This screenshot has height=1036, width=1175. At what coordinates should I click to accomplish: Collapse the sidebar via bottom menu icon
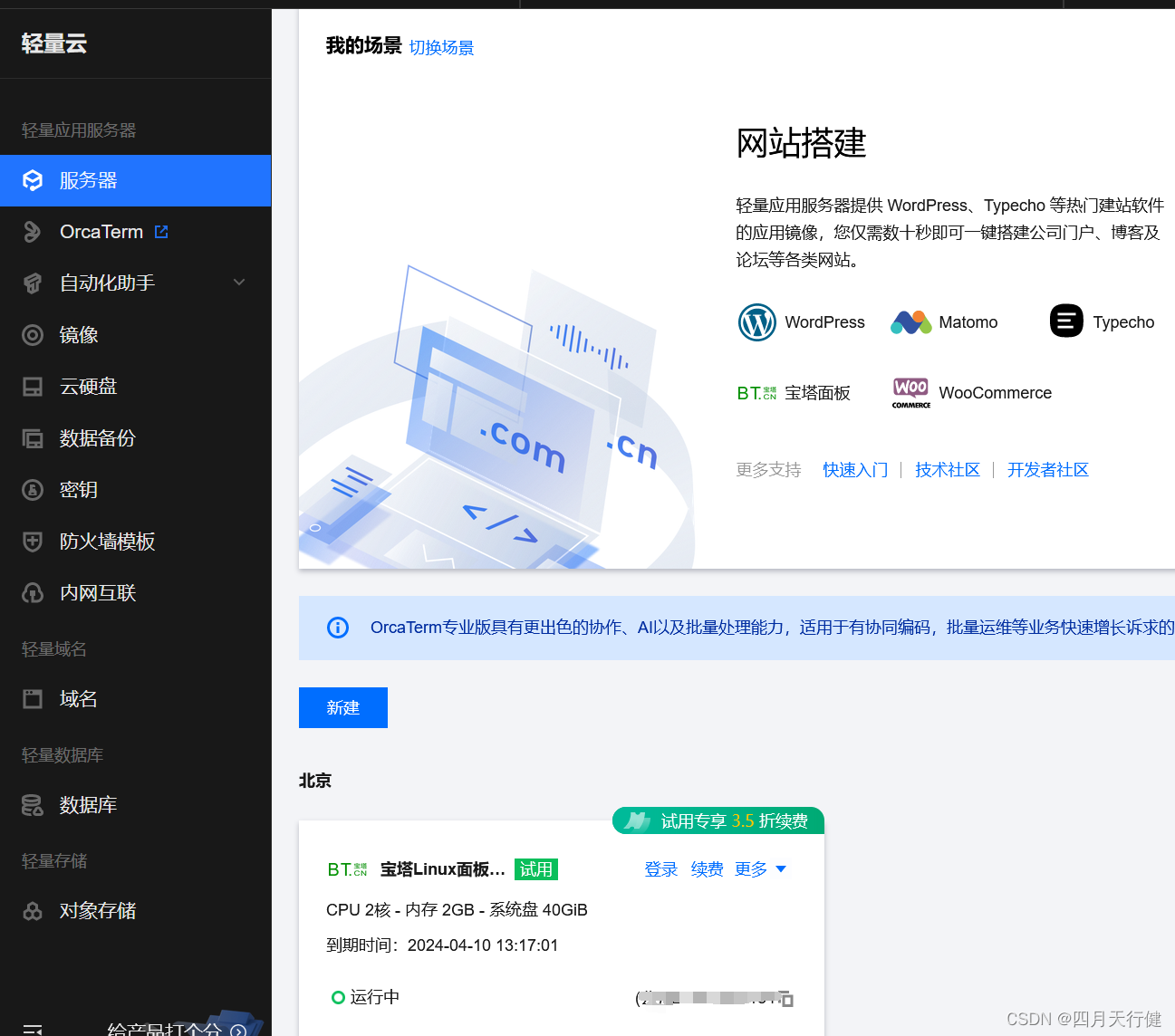coord(33,1031)
